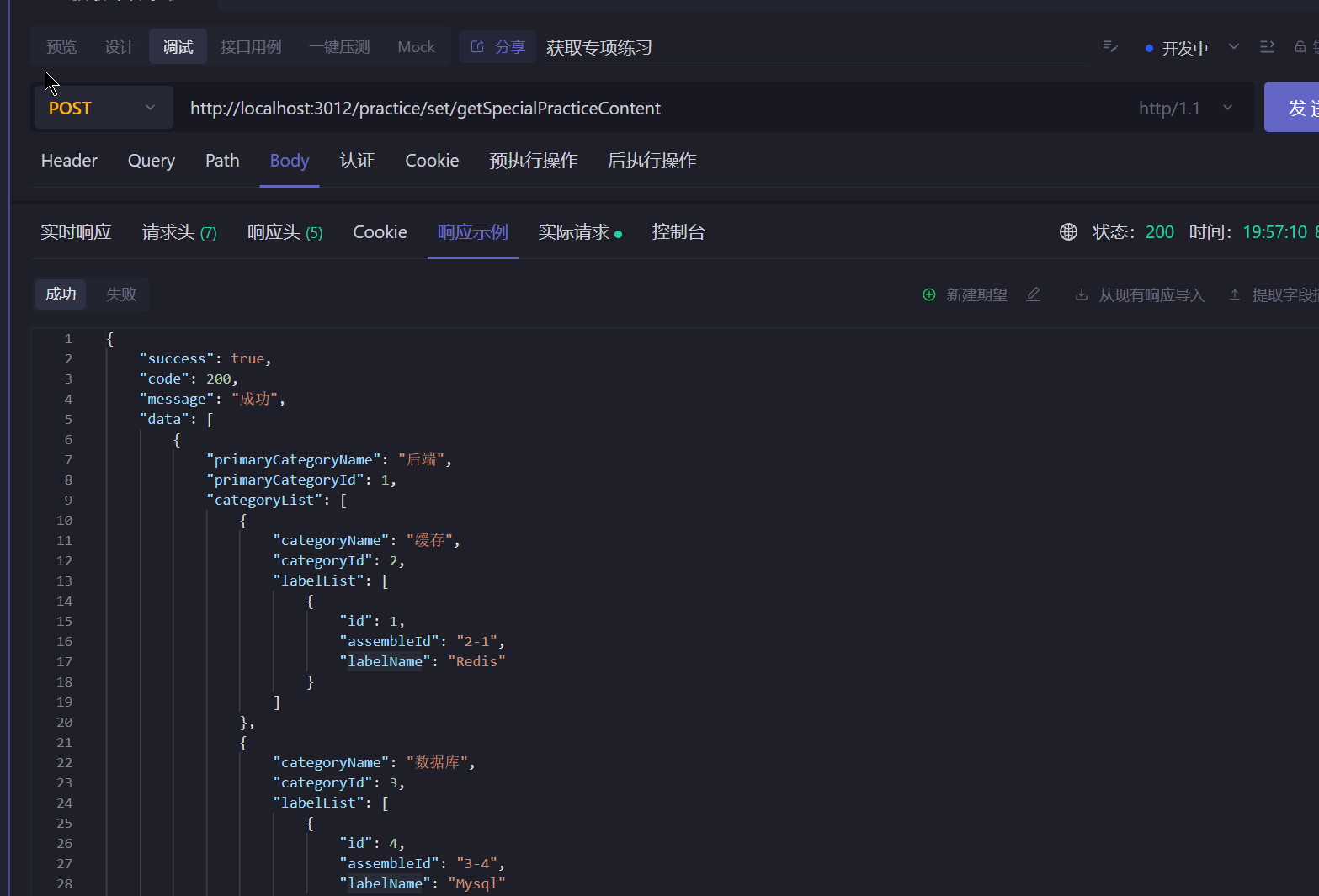Open the 请求头 (7) tab
The width and height of the screenshot is (1319, 896).
179,232
